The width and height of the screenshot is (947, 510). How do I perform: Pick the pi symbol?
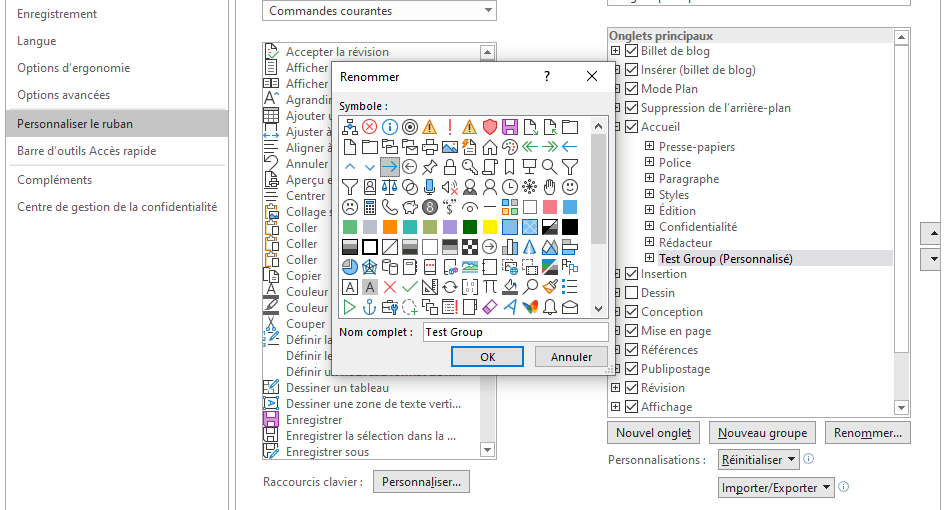tap(490, 287)
